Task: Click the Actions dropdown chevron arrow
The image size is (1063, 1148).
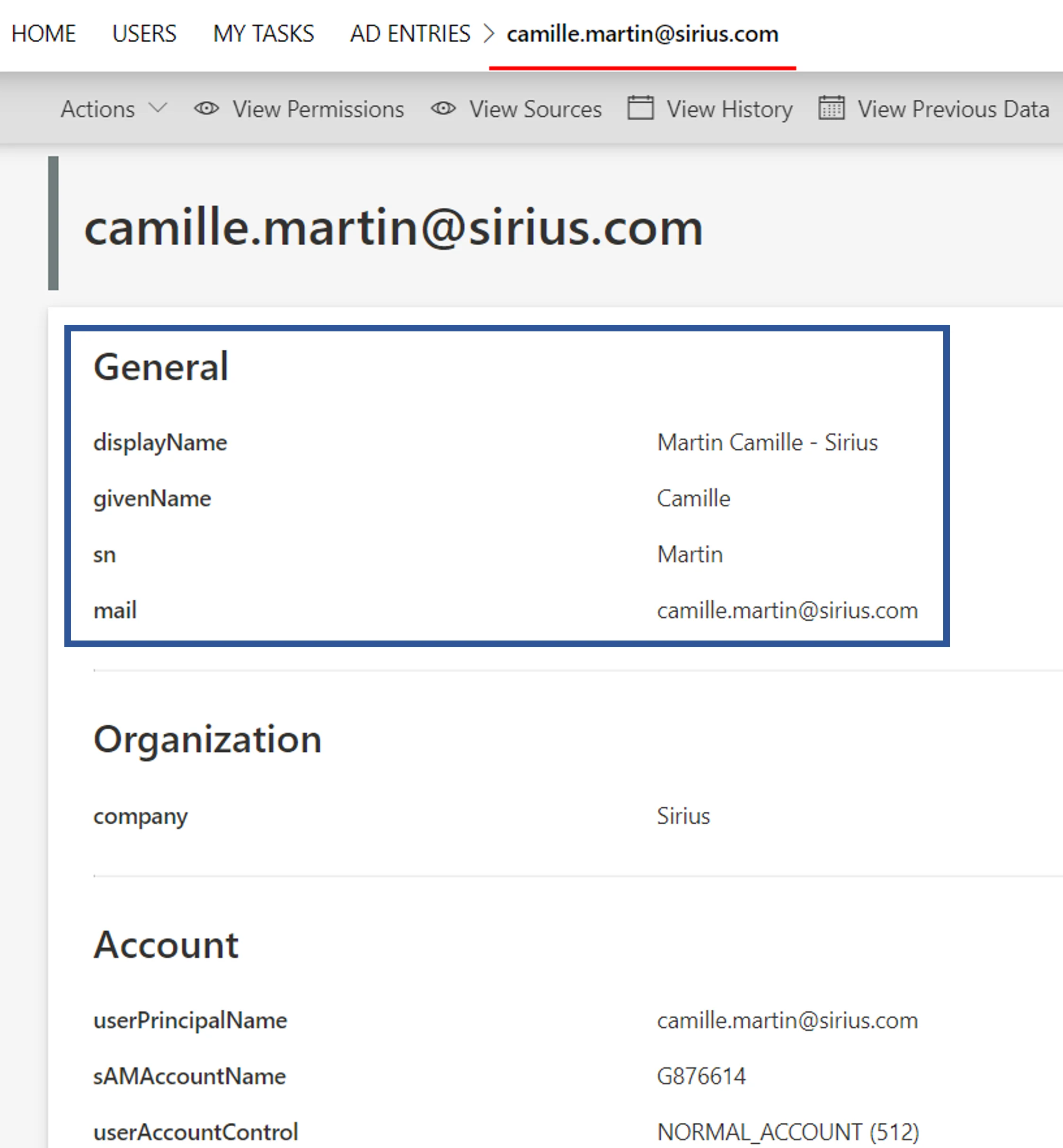Action: [x=158, y=107]
